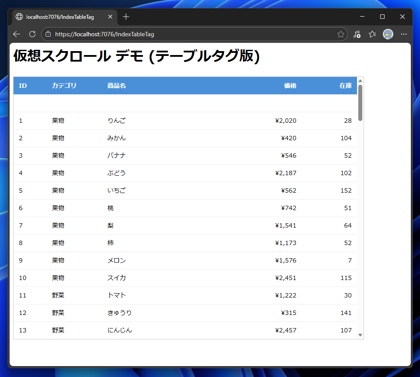Click the 果物 category in 桃 row

click(58, 208)
